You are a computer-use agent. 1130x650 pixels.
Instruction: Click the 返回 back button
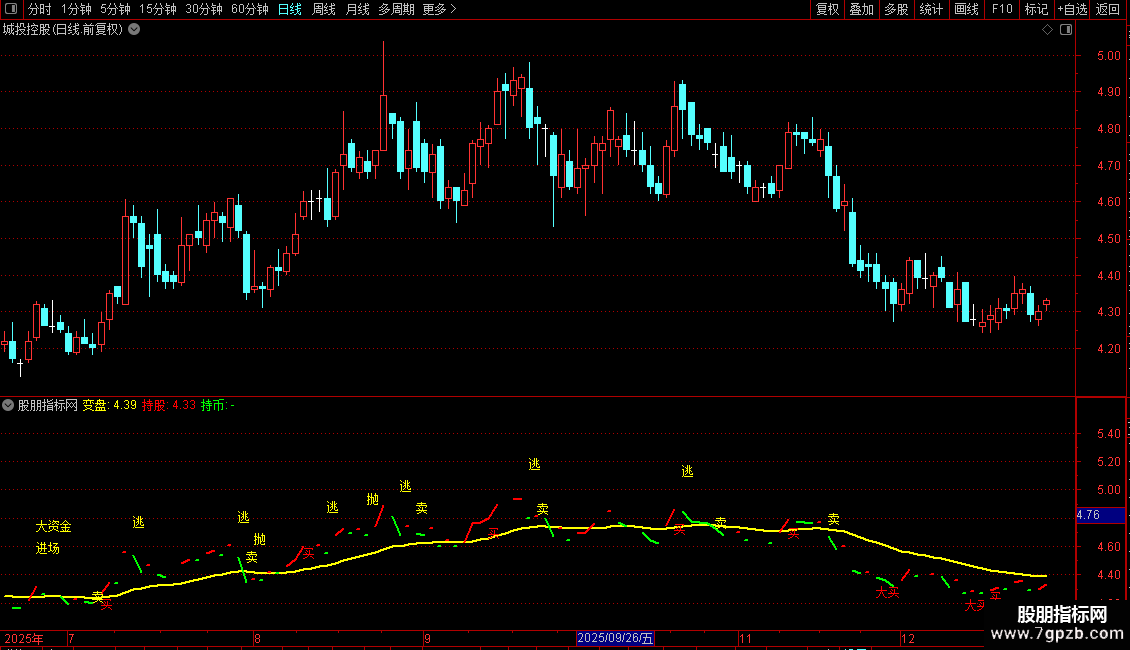(x=1108, y=9)
